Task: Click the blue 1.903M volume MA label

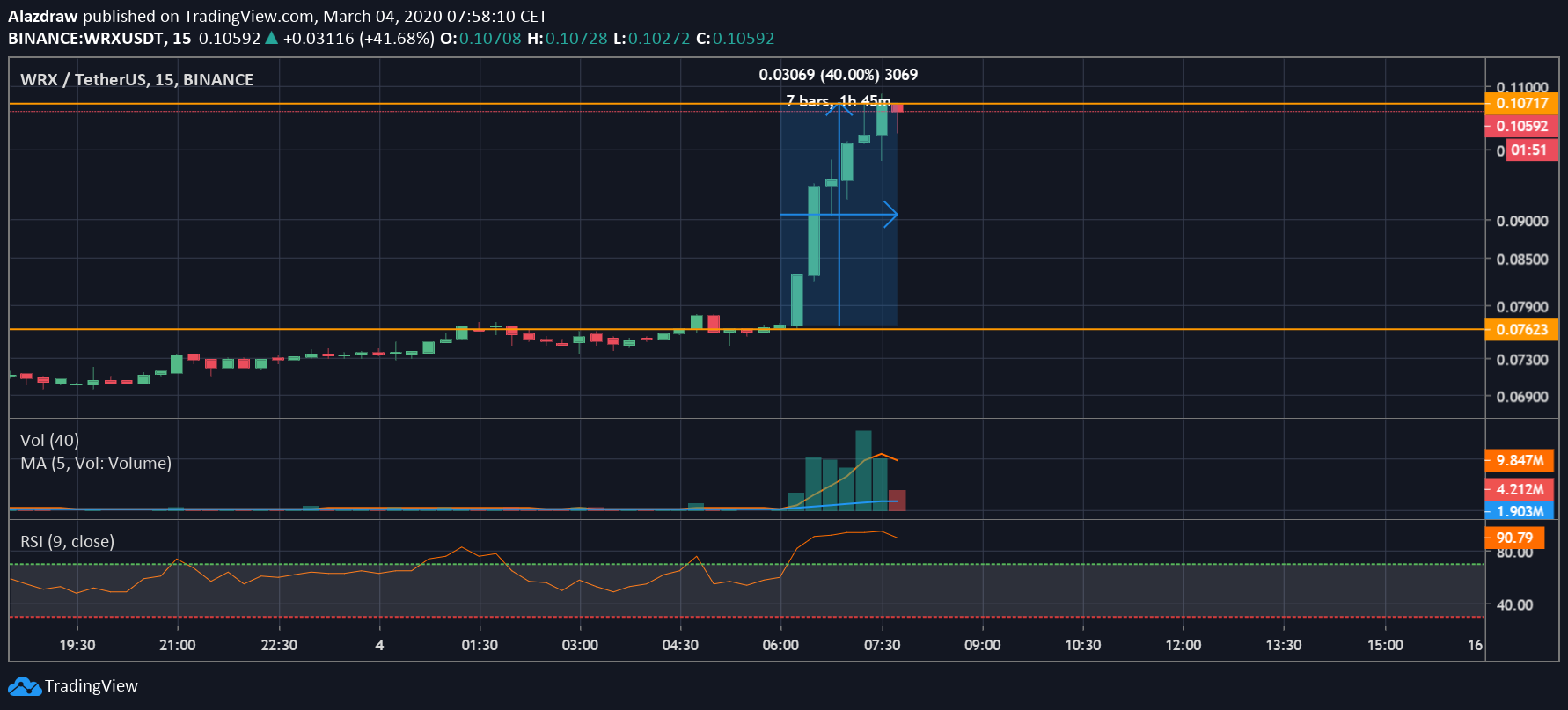Action: pyautogui.click(x=1519, y=511)
